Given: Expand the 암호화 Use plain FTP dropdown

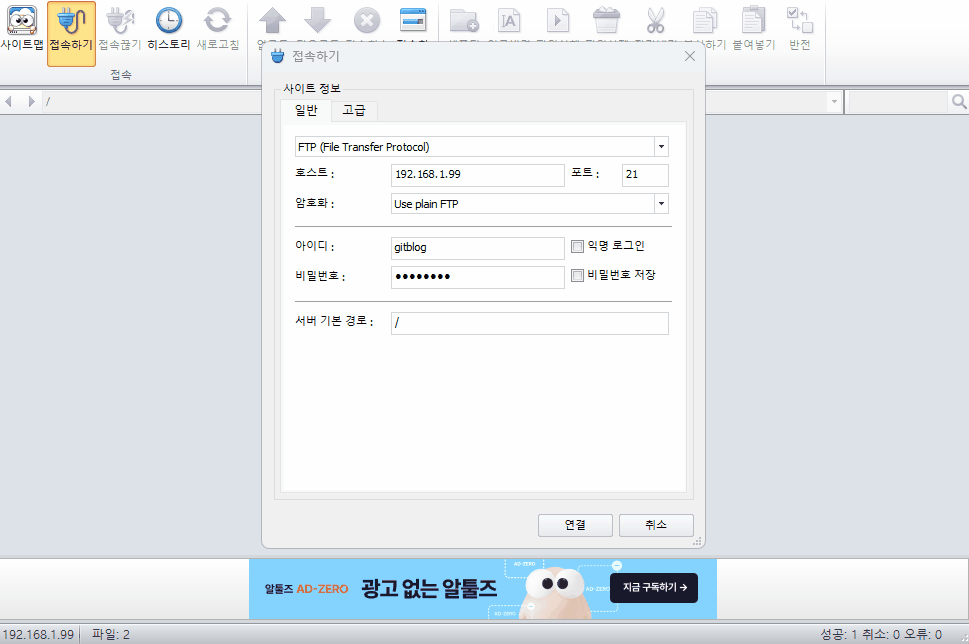Looking at the screenshot, I should (661, 204).
